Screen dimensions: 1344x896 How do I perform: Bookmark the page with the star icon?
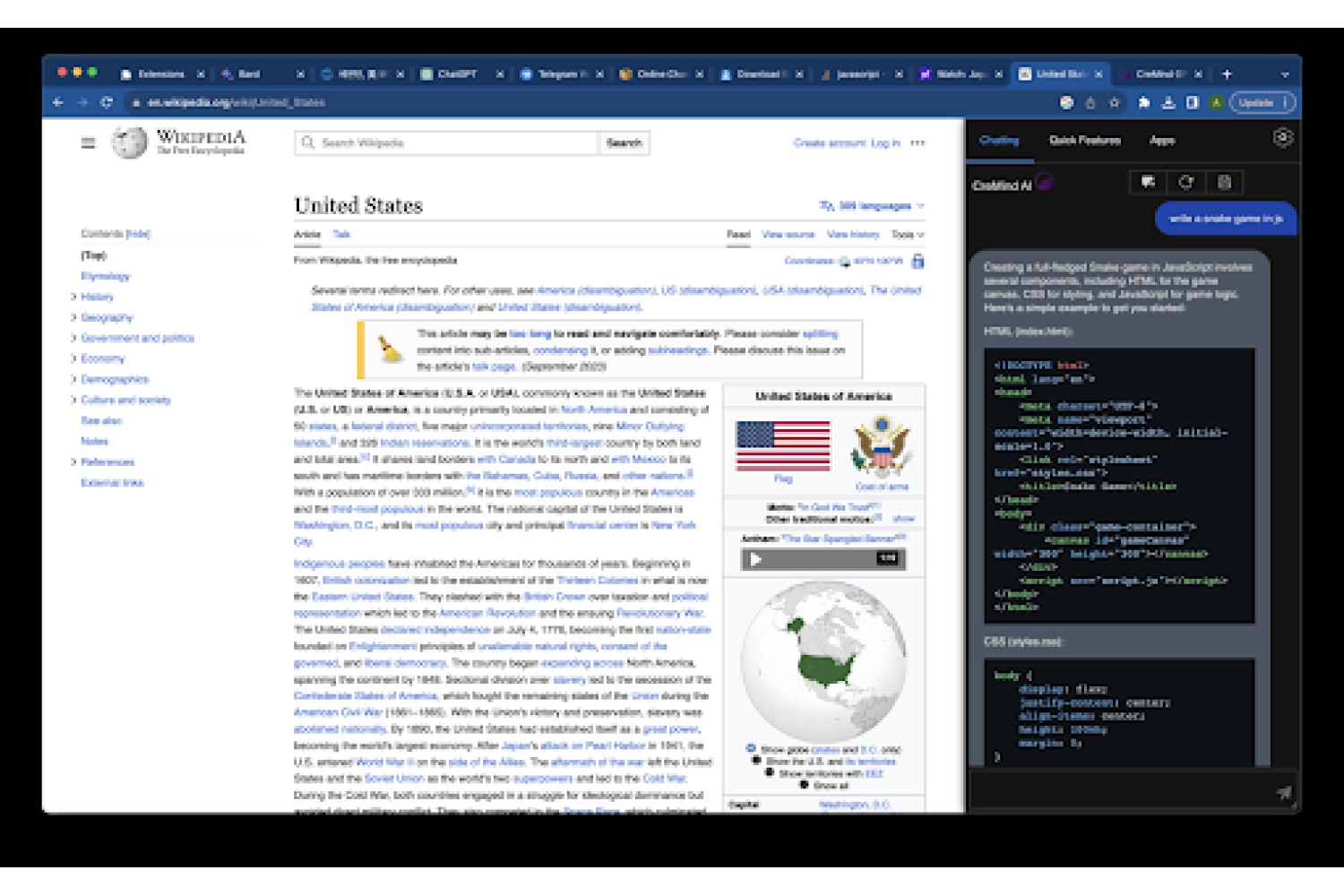[x=1115, y=103]
